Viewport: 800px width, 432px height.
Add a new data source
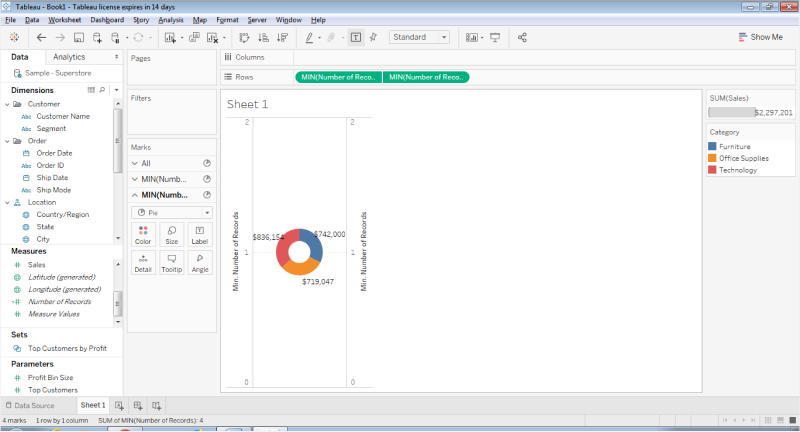97,37
